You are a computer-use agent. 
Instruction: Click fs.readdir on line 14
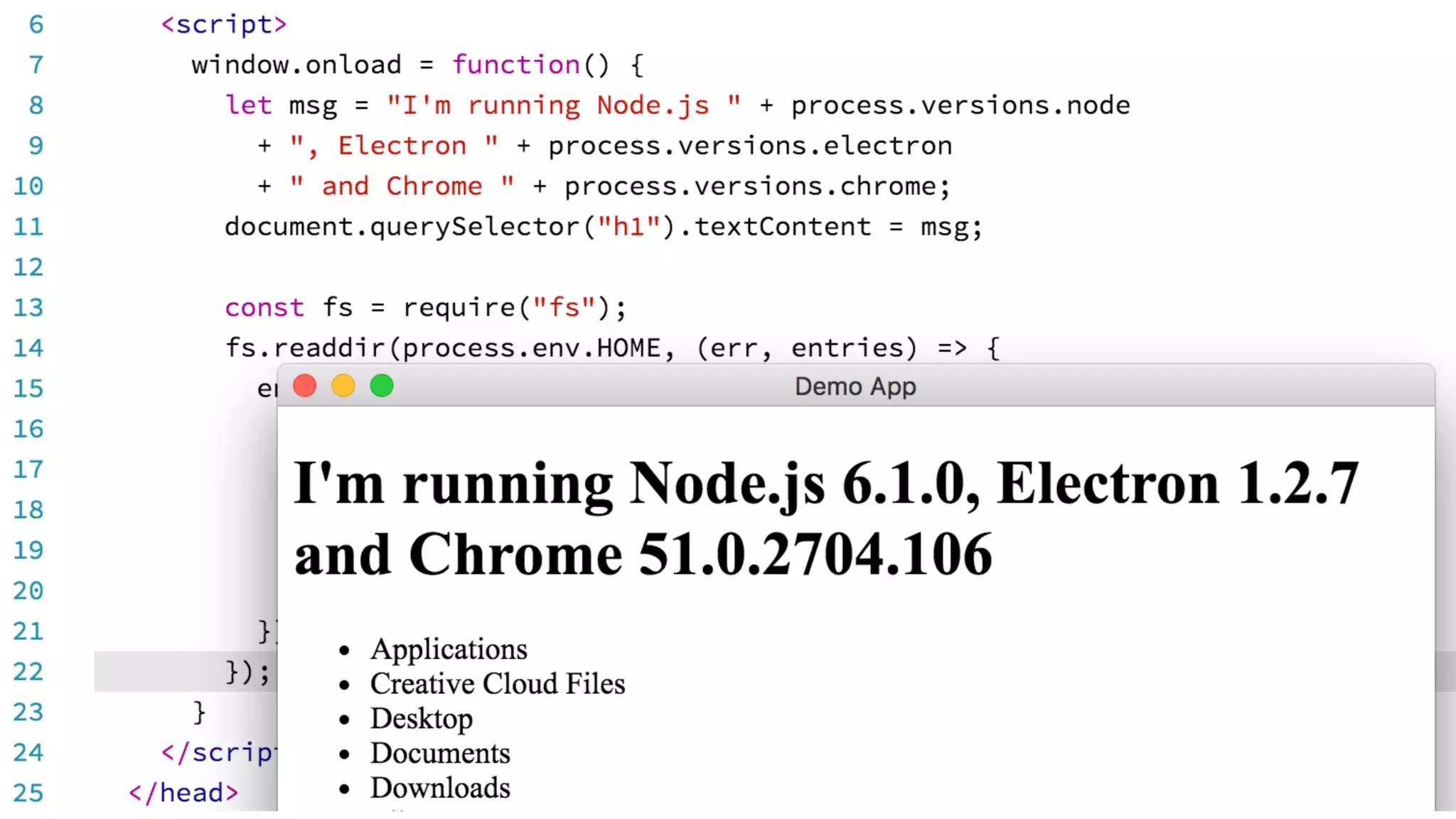[x=305, y=348]
